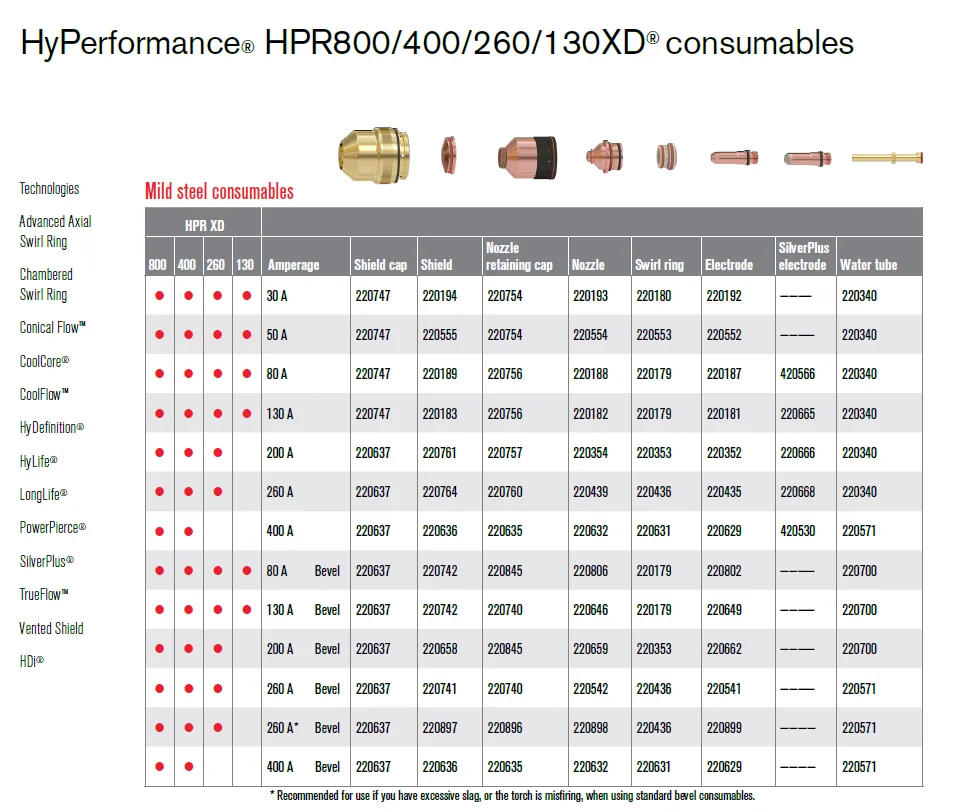Click the red 400 A asterisk footnote text
Screen dimensions: 967x812
click(x=510, y=796)
